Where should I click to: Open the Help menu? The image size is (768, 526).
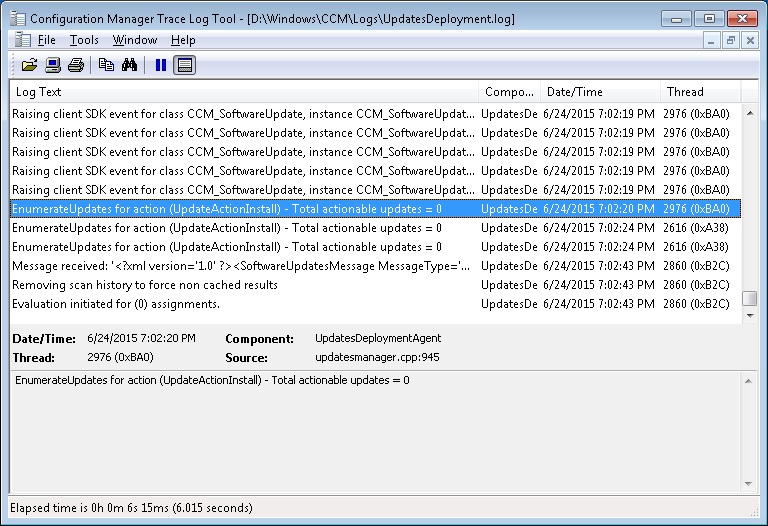pos(183,40)
